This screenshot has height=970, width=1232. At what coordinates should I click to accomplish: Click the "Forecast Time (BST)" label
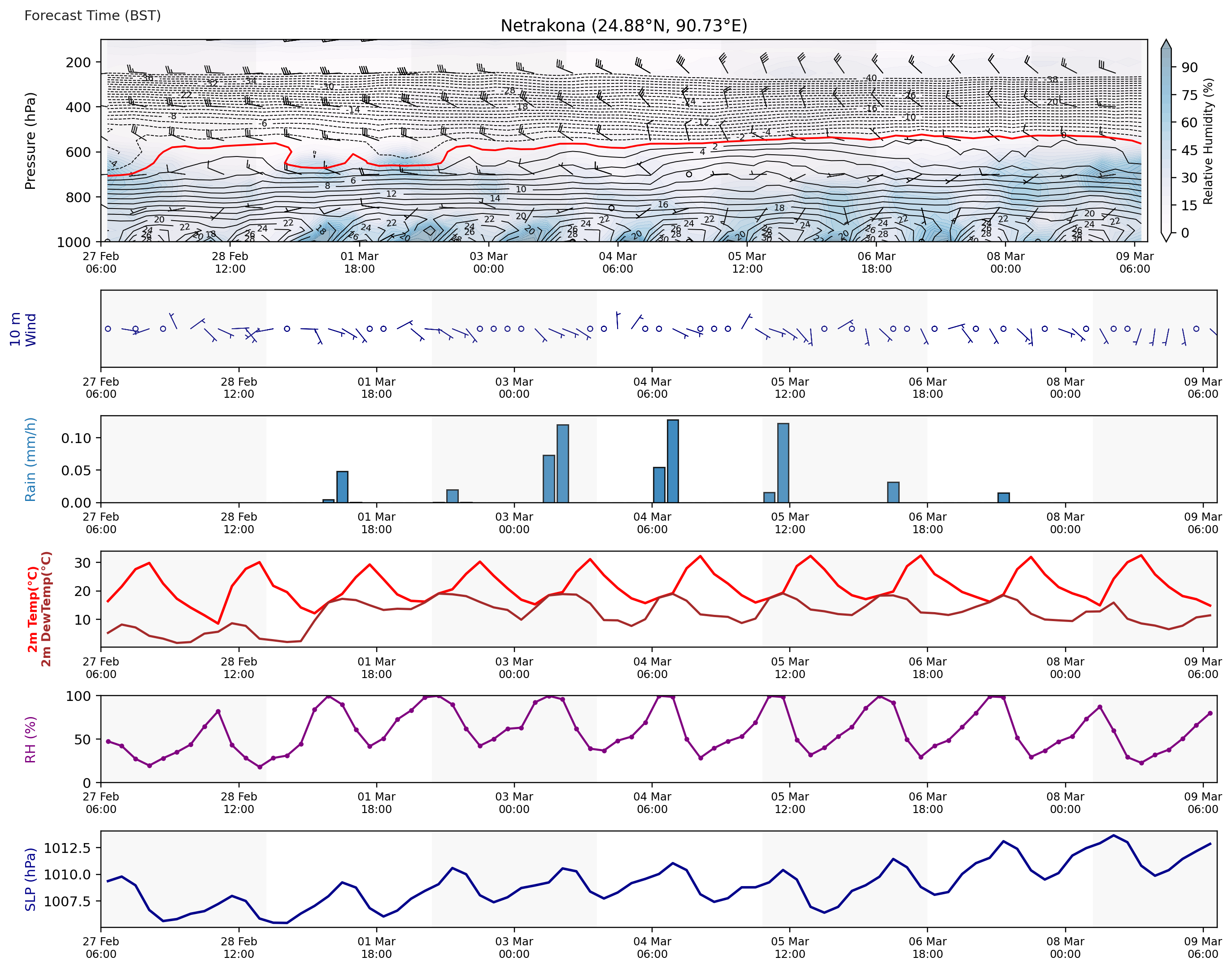[x=92, y=15]
